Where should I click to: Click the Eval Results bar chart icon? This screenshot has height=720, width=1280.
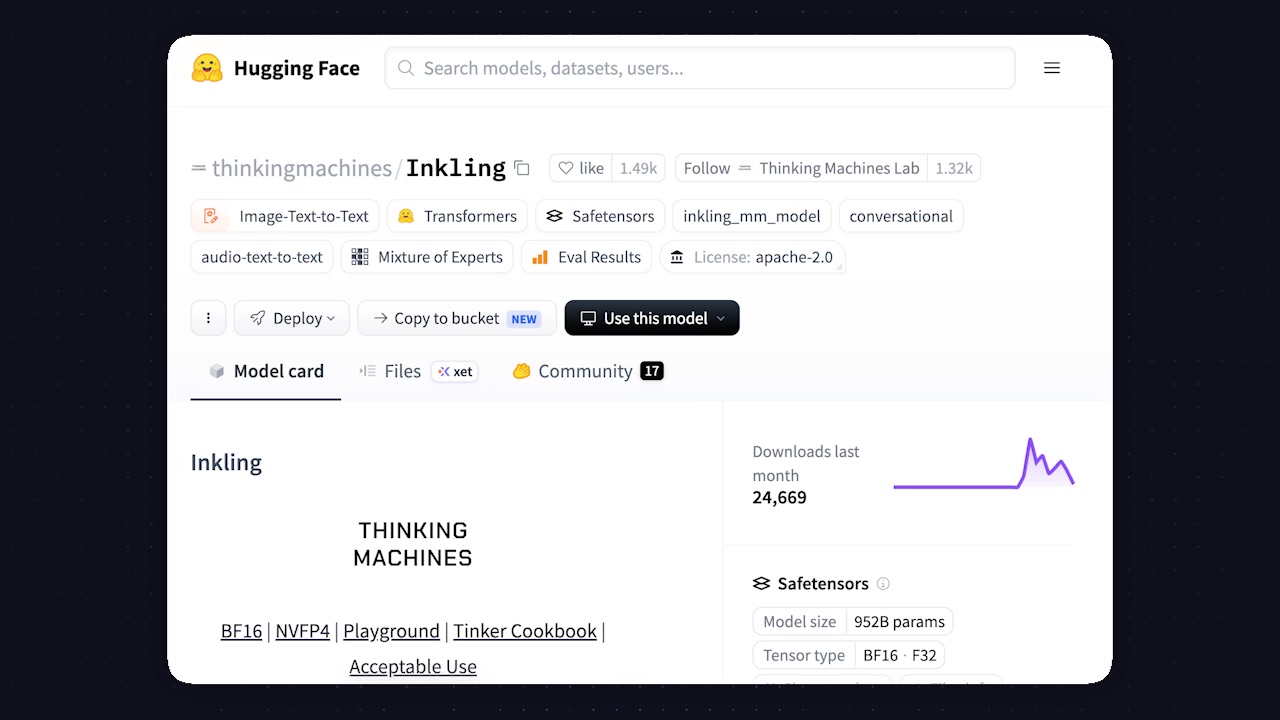pyautogui.click(x=540, y=257)
